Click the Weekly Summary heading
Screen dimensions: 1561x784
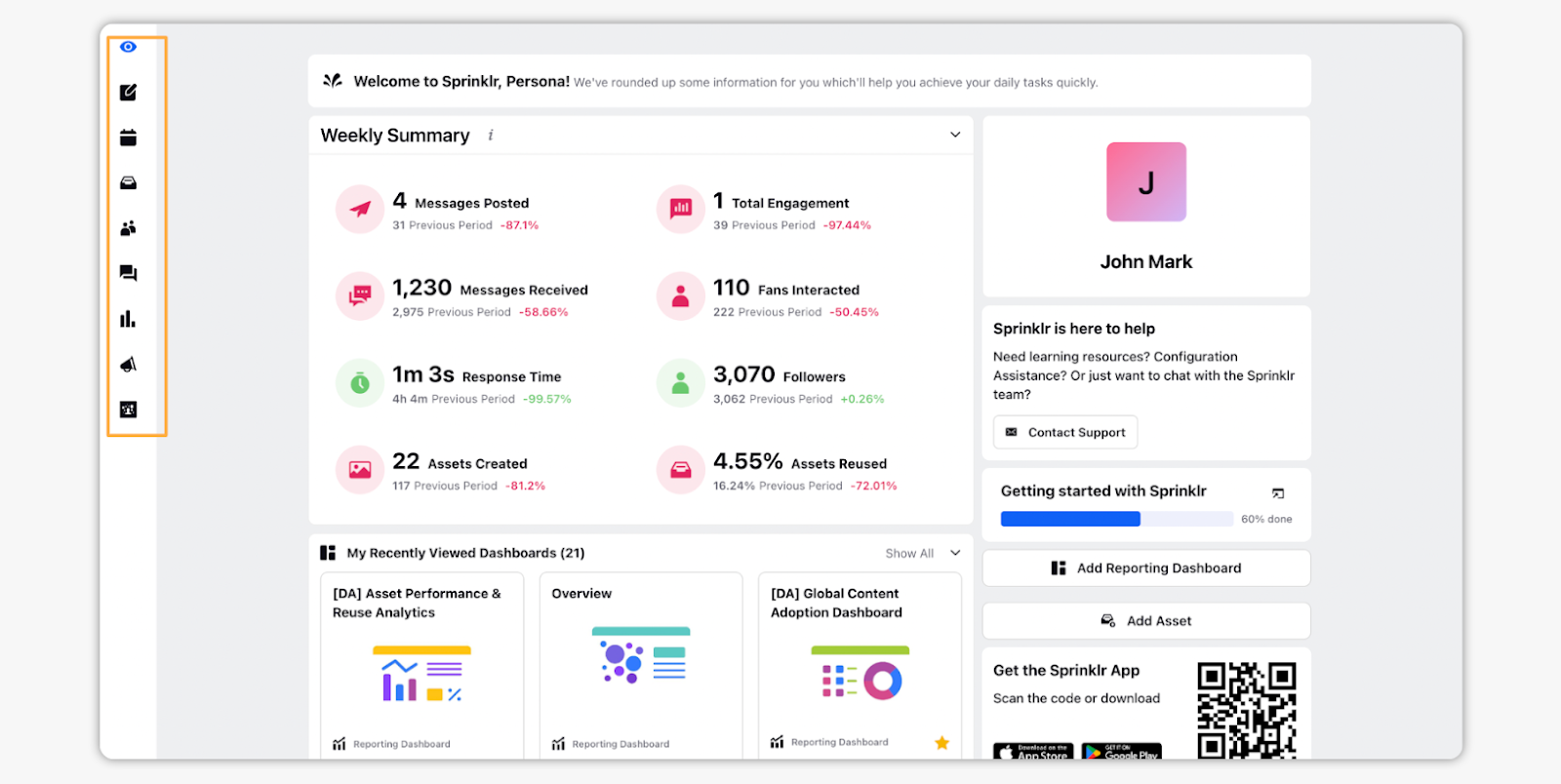tap(395, 136)
